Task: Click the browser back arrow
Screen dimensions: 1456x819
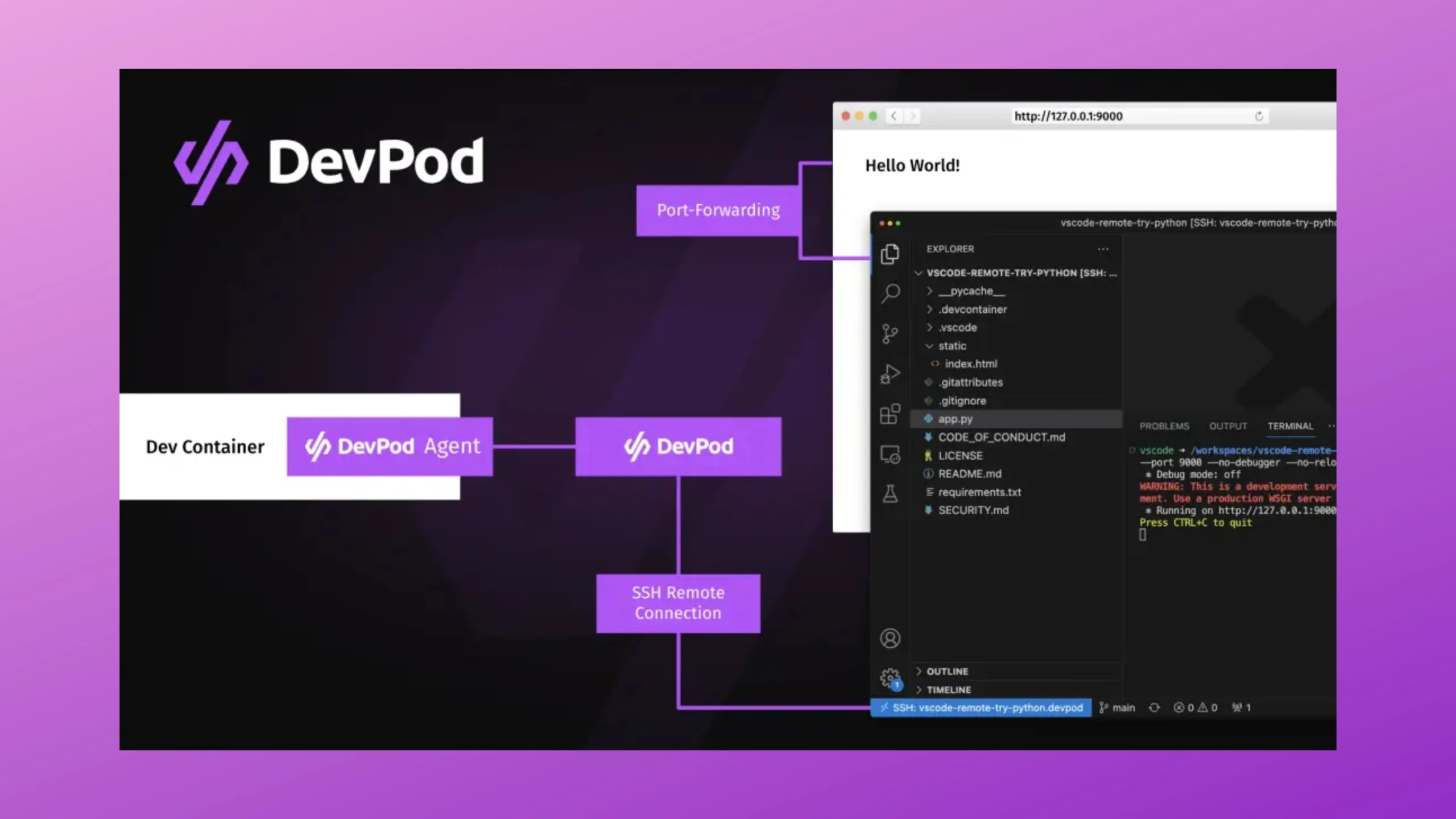Action: click(894, 116)
